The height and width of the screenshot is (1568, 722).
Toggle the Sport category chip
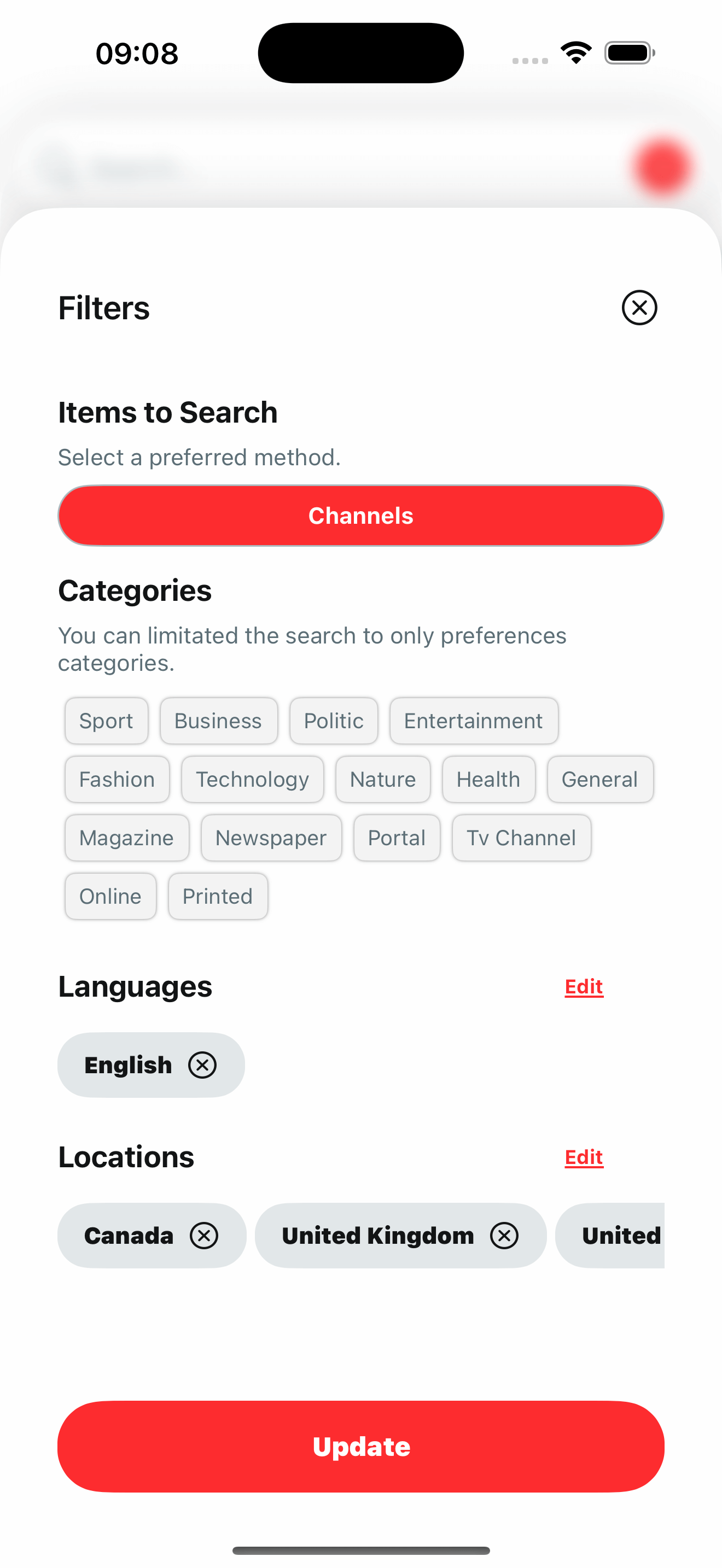click(107, 721)
